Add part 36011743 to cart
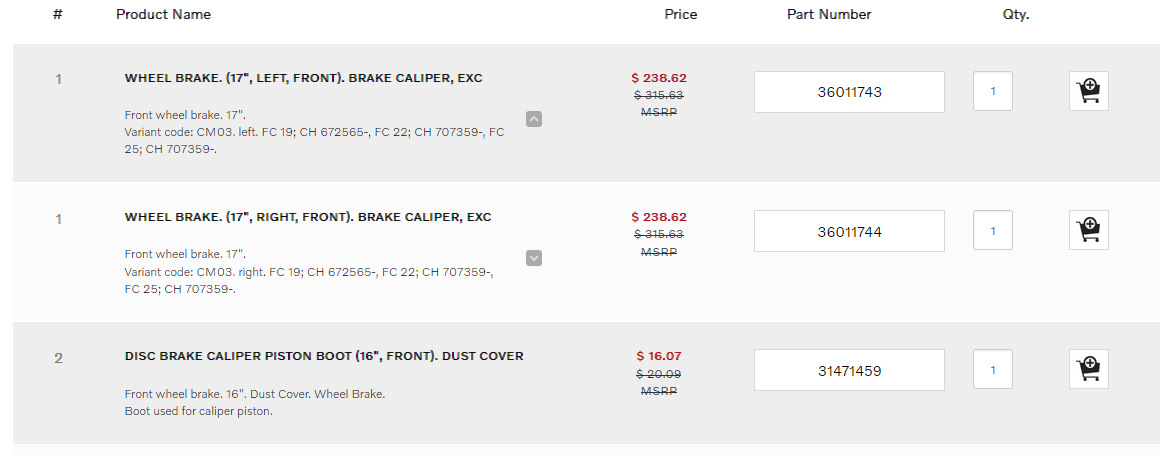 1088,92
